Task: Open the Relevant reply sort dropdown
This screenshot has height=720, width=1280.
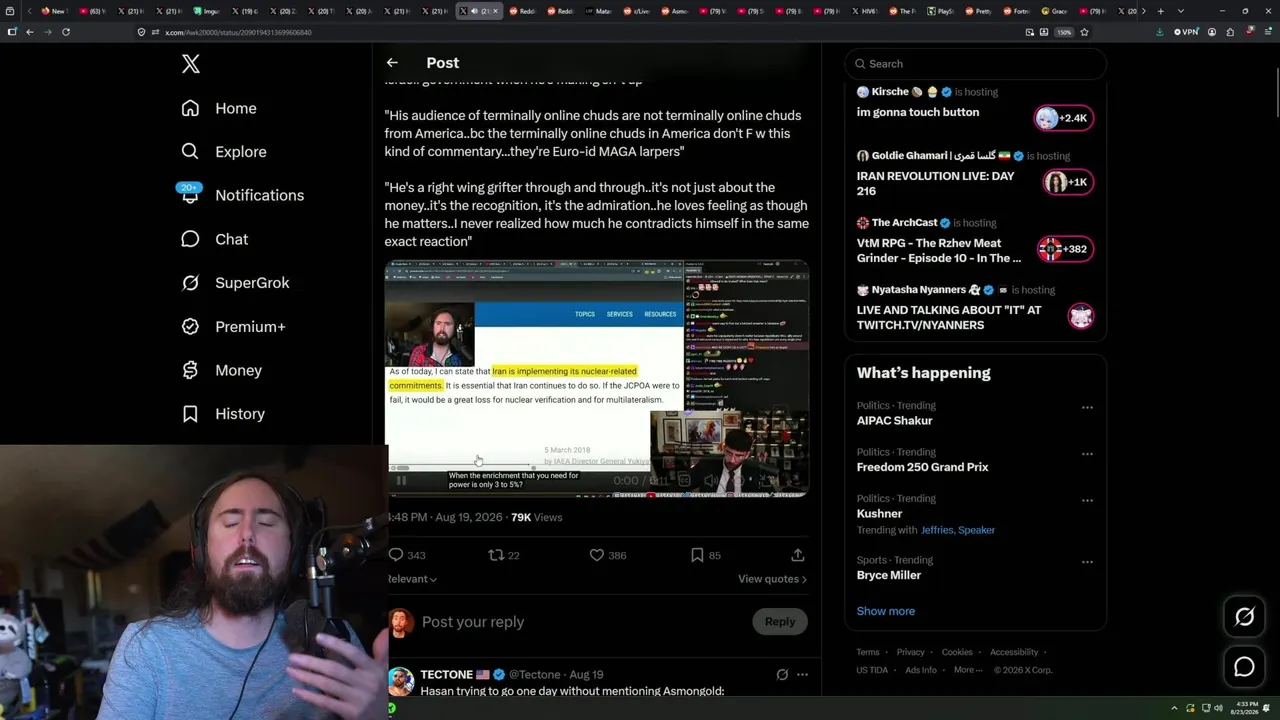Action: point(412,579)
